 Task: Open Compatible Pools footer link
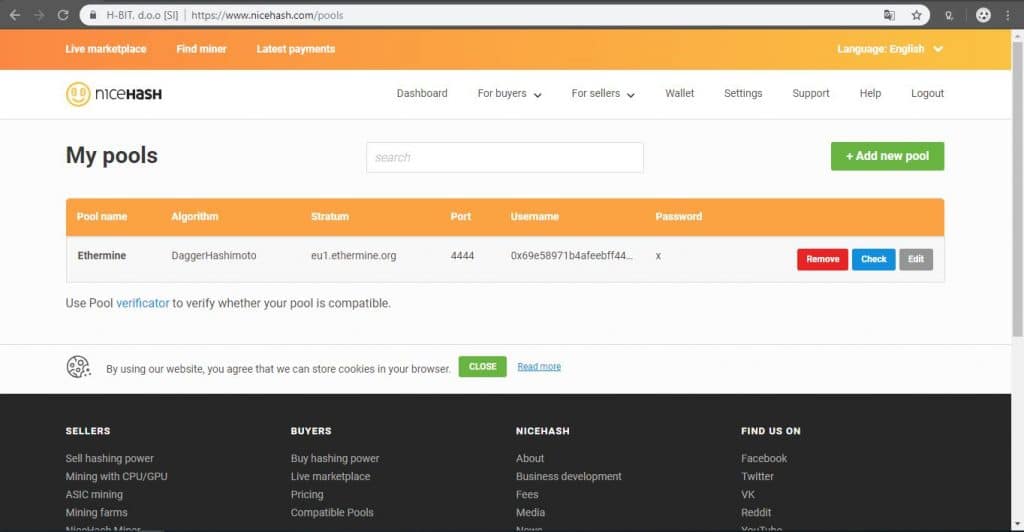click(x=332, y=512)
